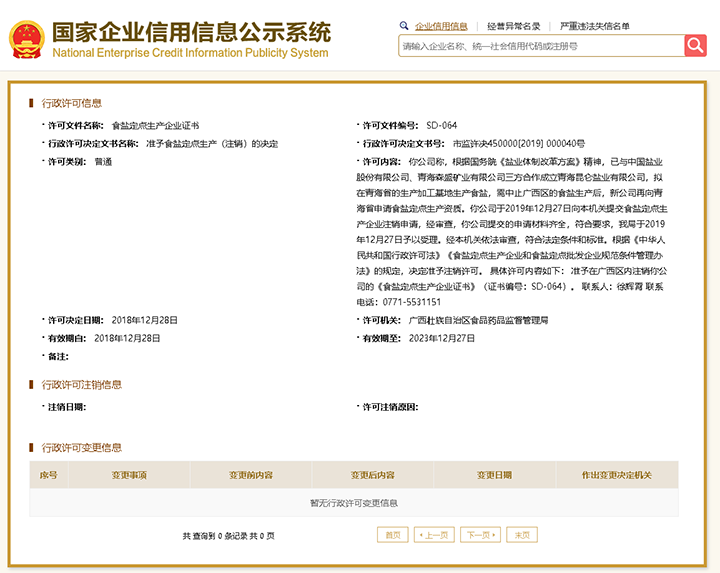Go to first page with 首页
The height and width of the screenshot is (573, 720).
392,535
